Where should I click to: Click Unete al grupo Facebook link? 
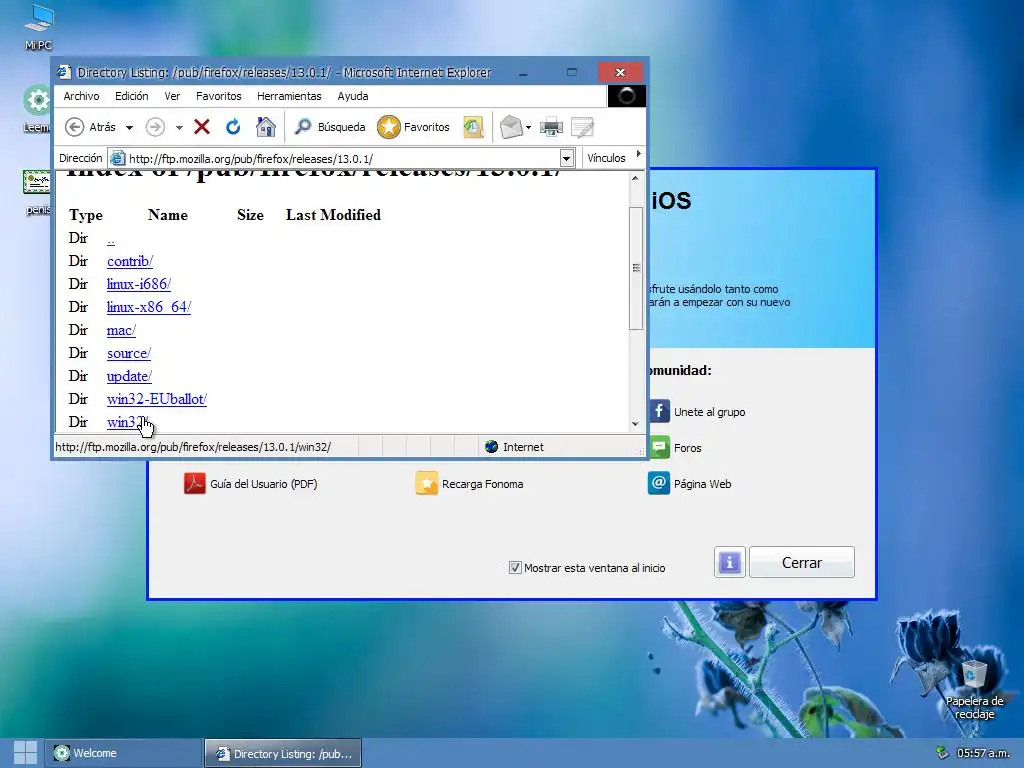[x=697, y=411]
